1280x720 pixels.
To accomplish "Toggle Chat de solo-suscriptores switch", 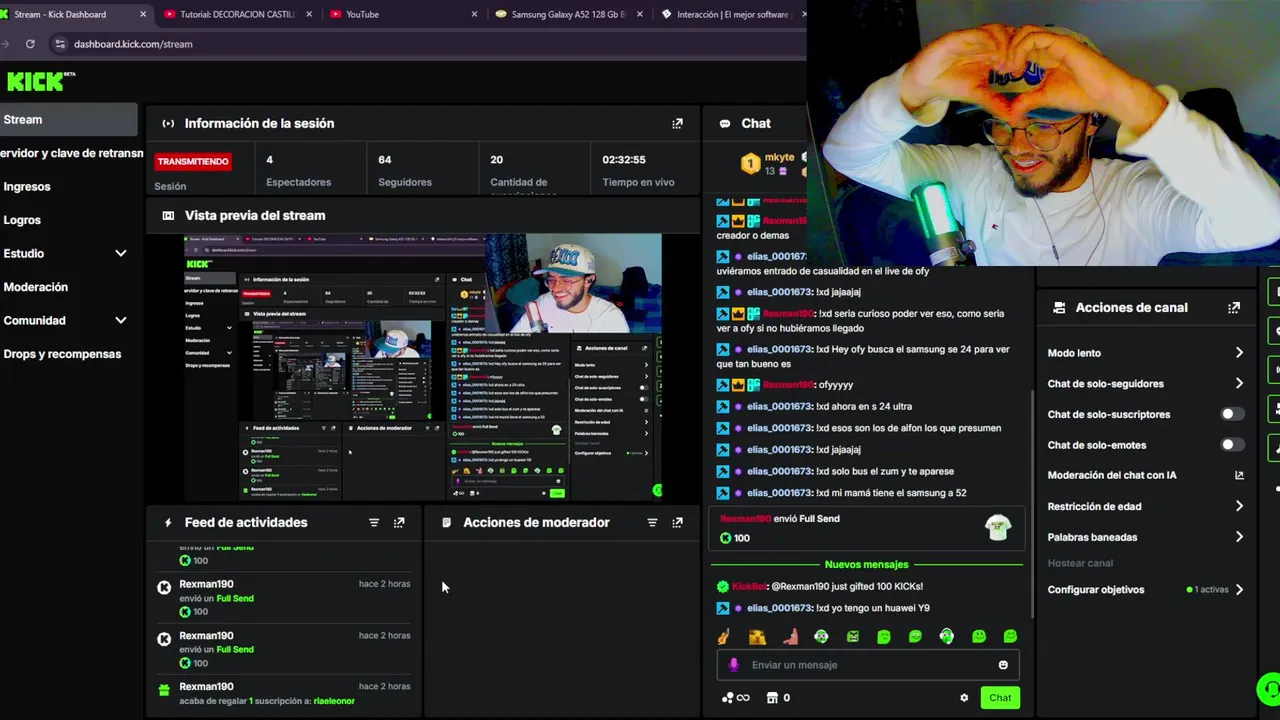I will [x=1232, y=414].
